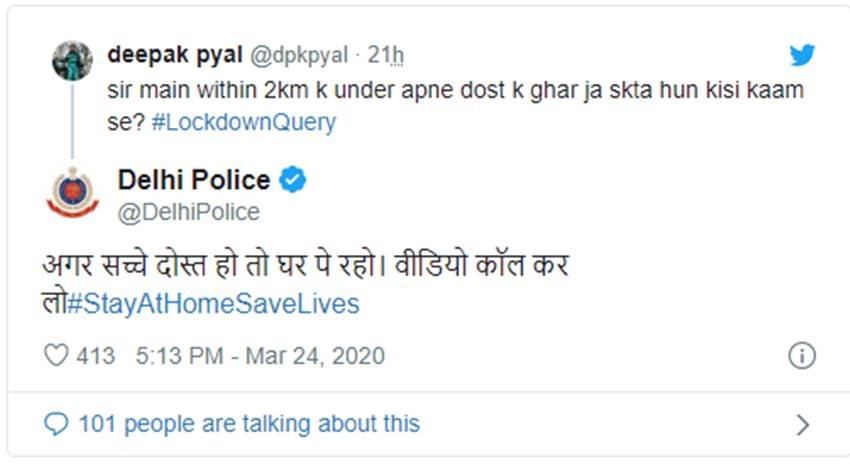The image size is (850, 466).
Task: Open deepak pyal's profile name
Action: pyautogui.click(x=174, y=54)
